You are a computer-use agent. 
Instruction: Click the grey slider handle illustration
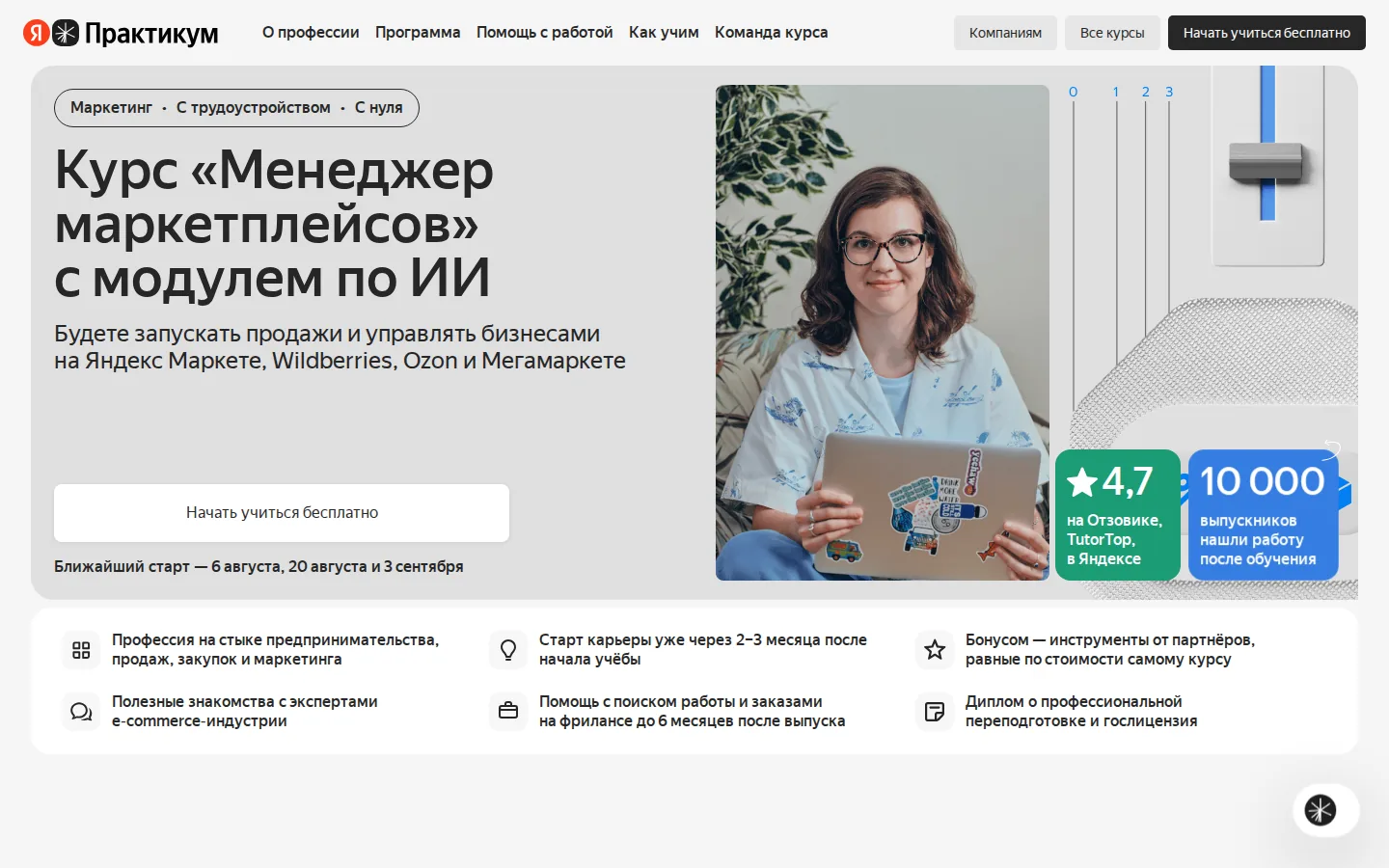[x=1266, y=161]
